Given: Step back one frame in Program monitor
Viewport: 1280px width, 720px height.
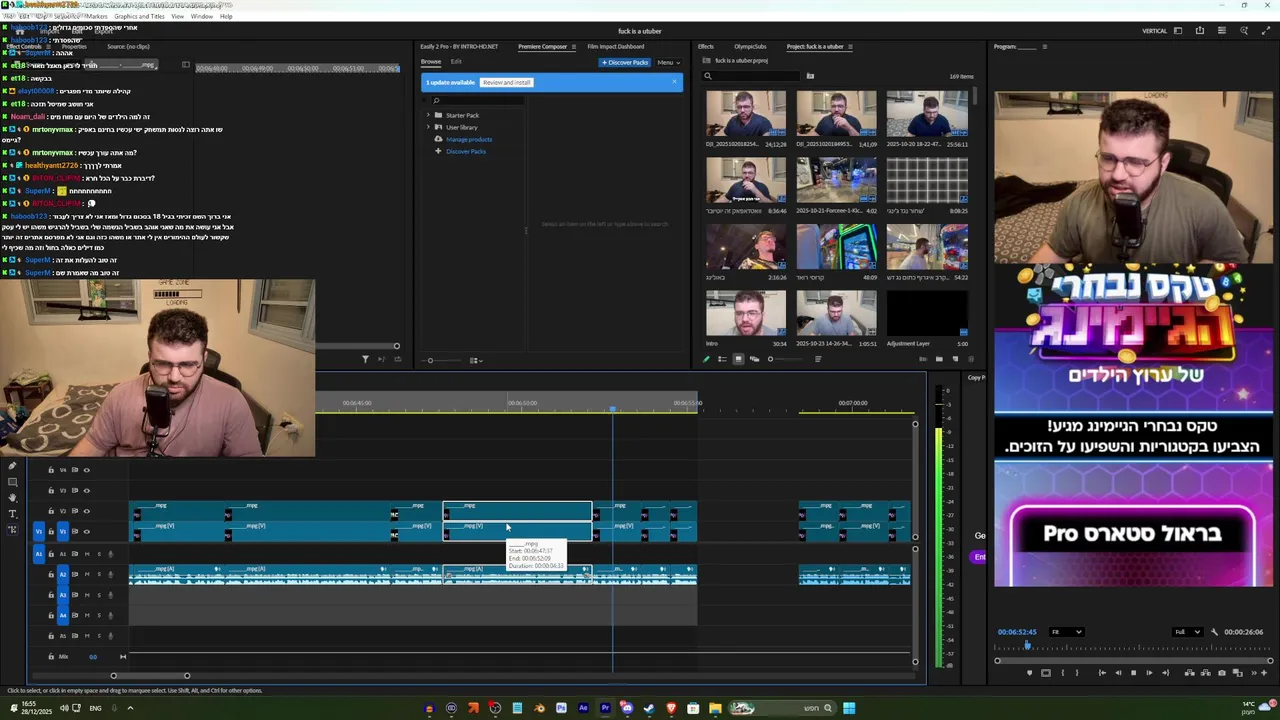Looking at the screenshot, I should click(1118, 673).
